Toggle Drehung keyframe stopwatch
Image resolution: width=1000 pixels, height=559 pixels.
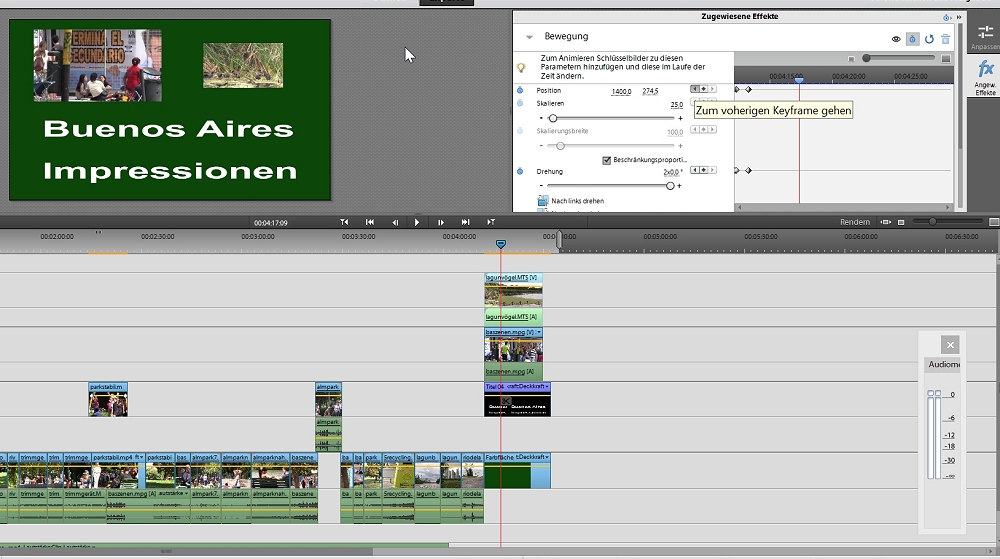520,171
